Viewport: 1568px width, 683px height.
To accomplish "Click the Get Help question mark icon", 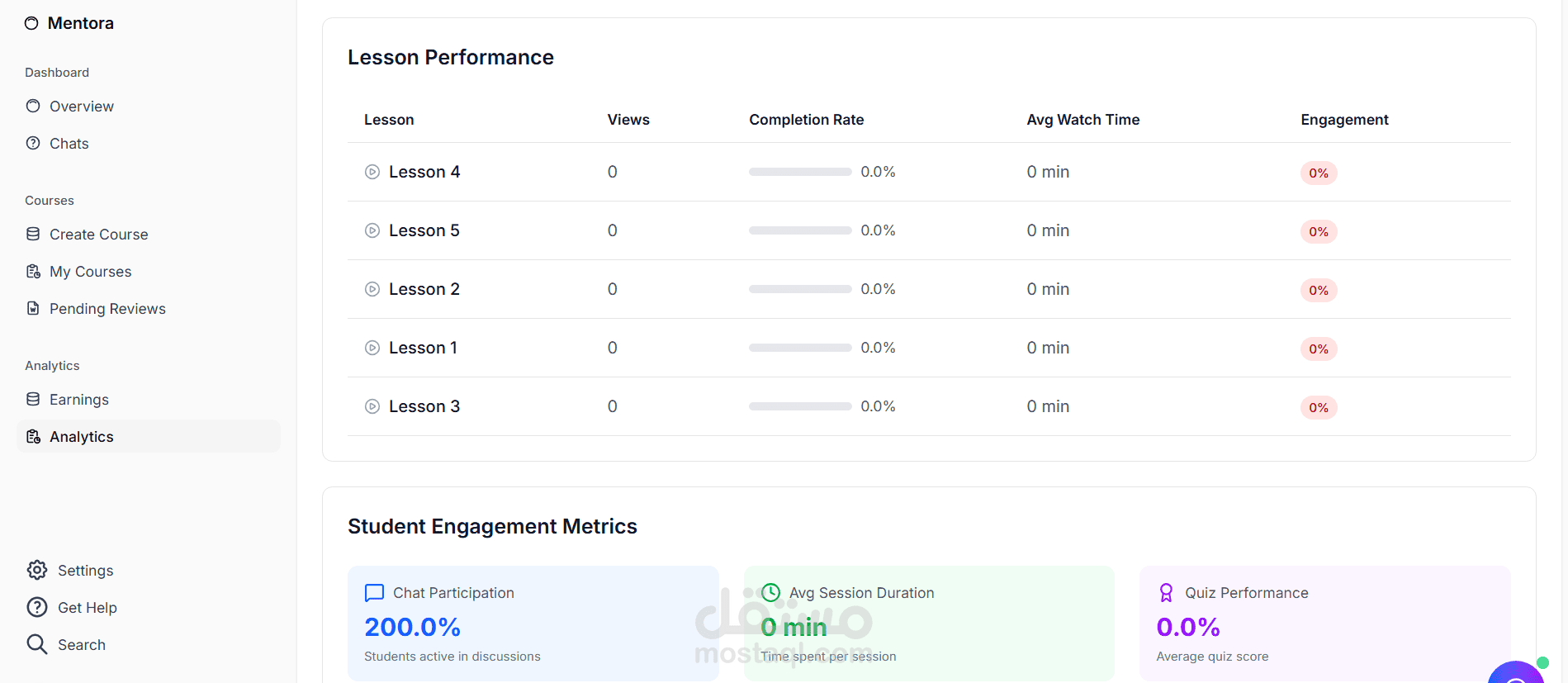I will coord(37,607).
